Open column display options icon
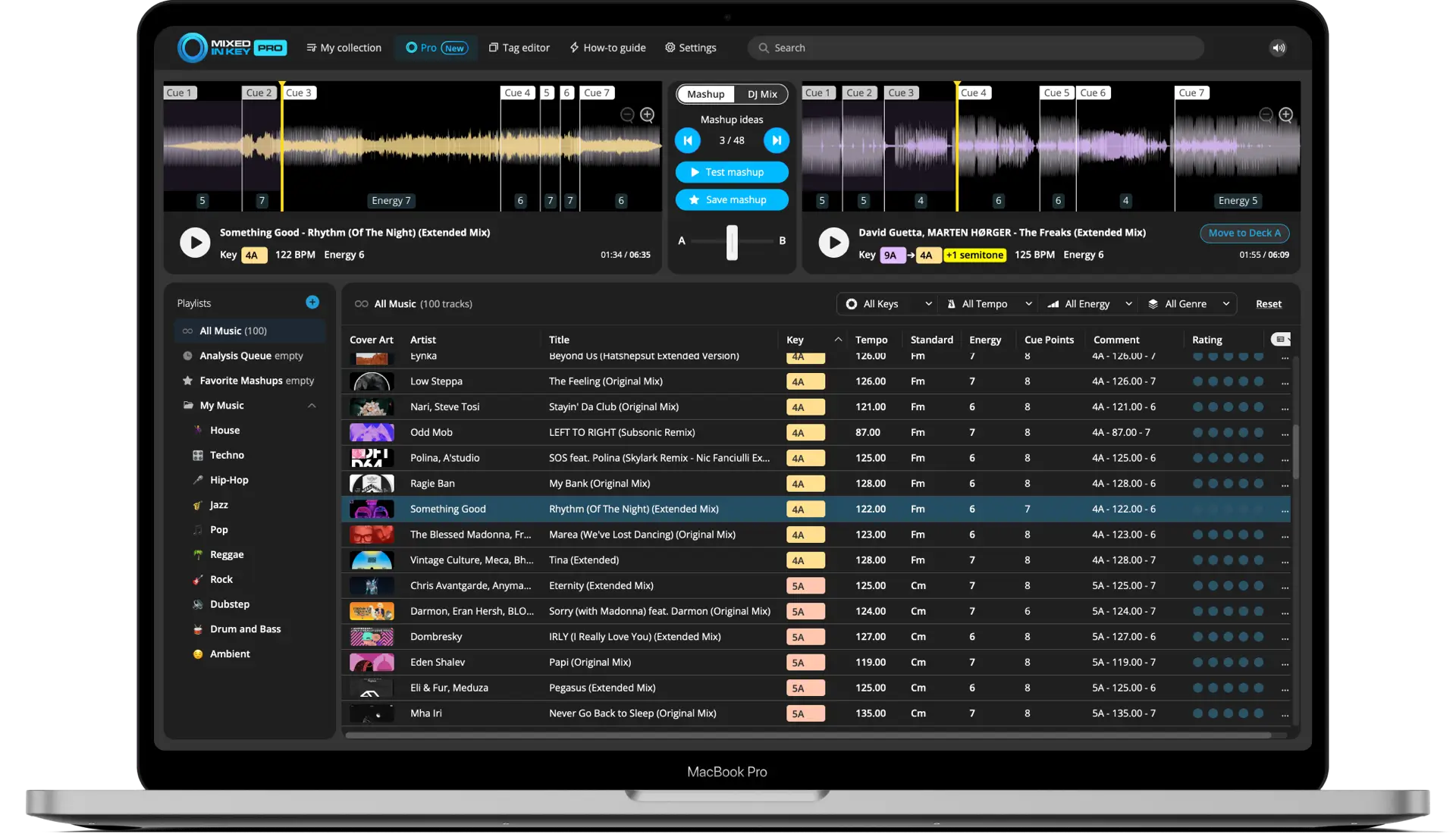Viewport: 1456px width, 834px height. (1280, 339)
